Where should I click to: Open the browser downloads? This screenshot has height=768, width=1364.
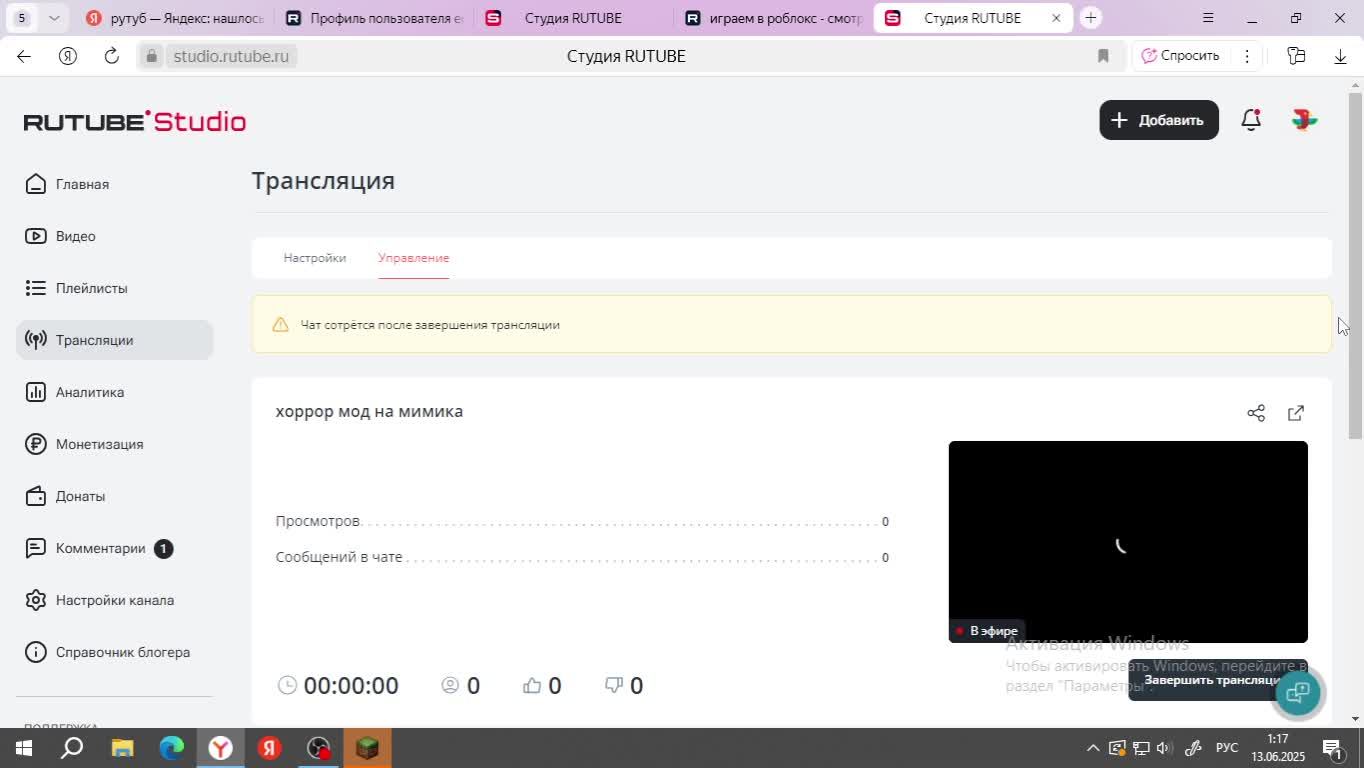point(1340,56)
